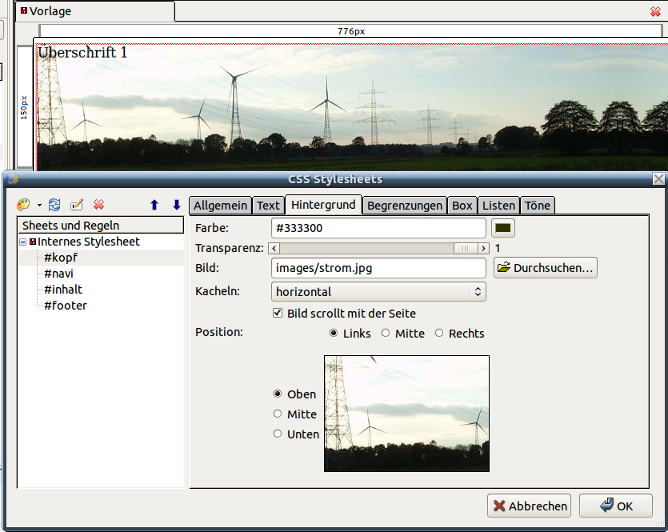Open the palette new-style icon

pos(23,205)
